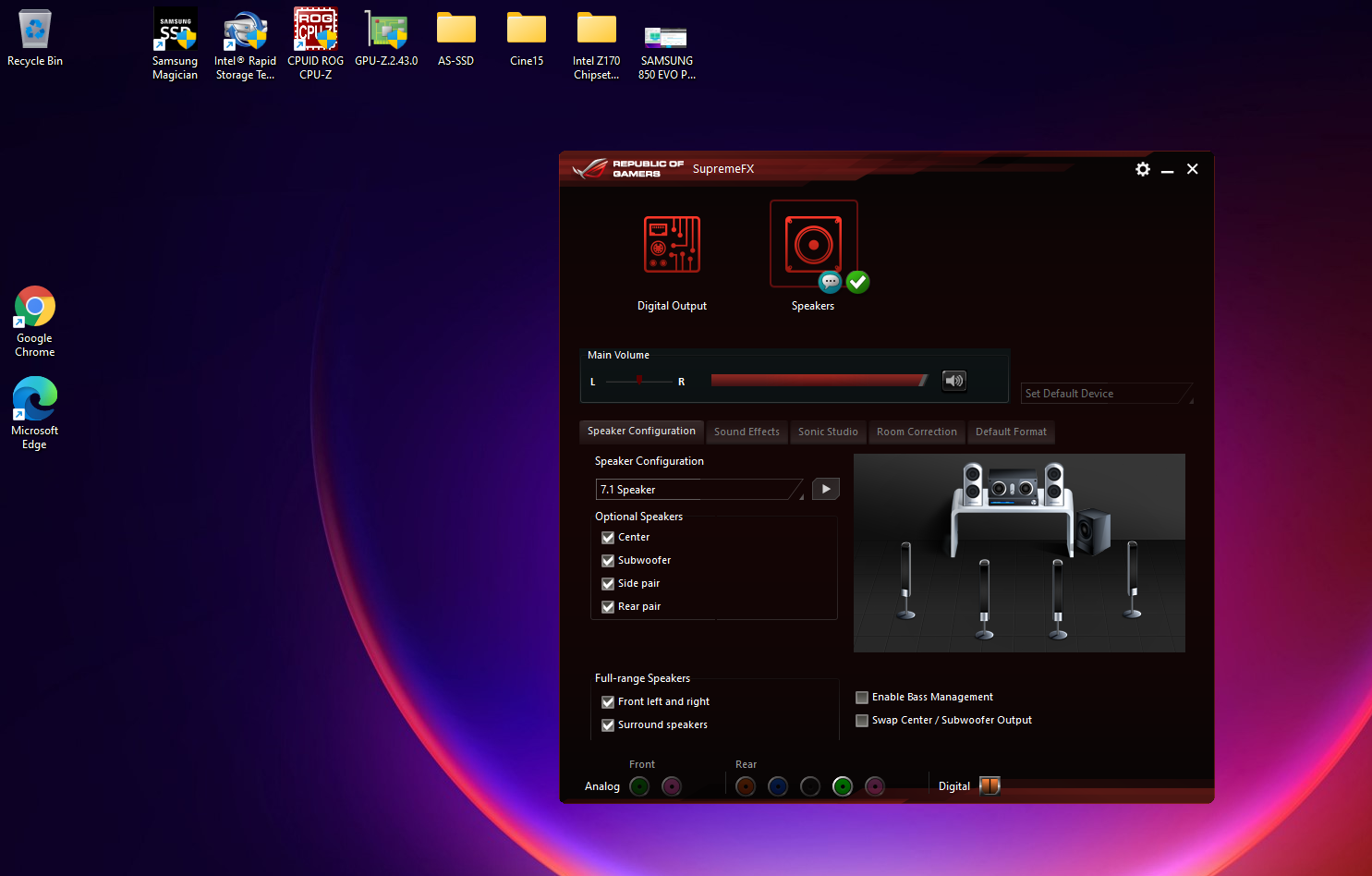Image resolution: width=1372 pixels, height=876 pixels.
Task: Enable Bass Management checkbox
Action: pyautogui.click(x=862, y=698)
